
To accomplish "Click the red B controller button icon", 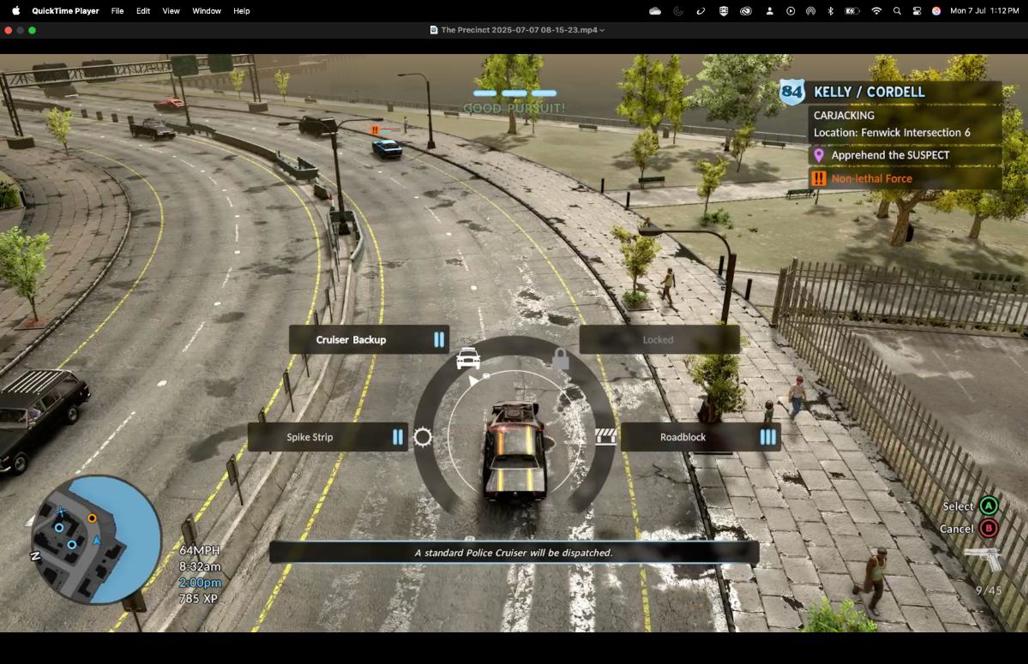I will click(989, 528).
